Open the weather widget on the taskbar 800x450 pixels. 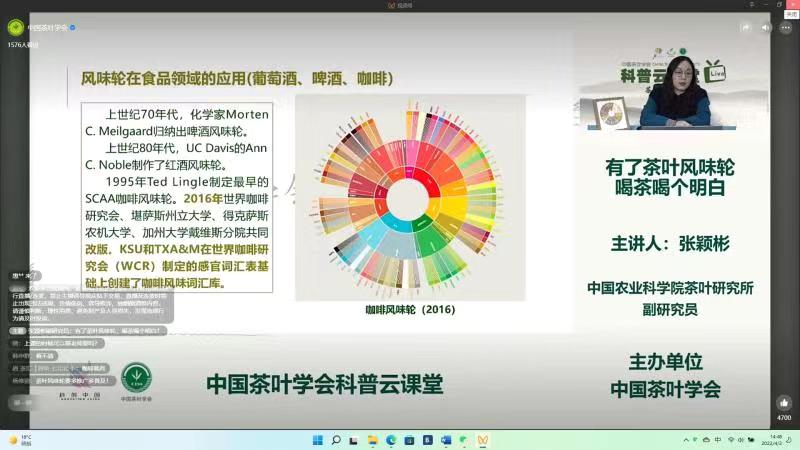pos(20,439)
